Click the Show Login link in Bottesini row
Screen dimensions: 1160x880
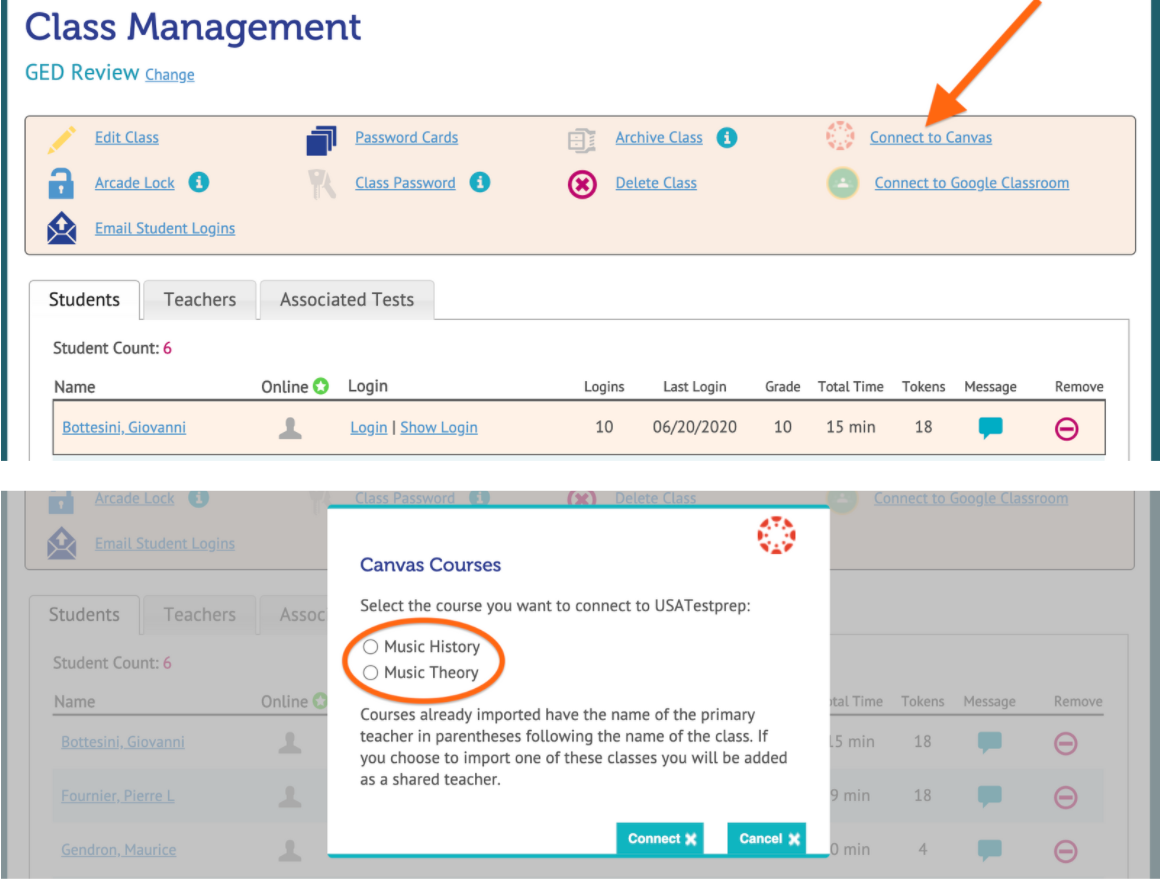[439, 427]
